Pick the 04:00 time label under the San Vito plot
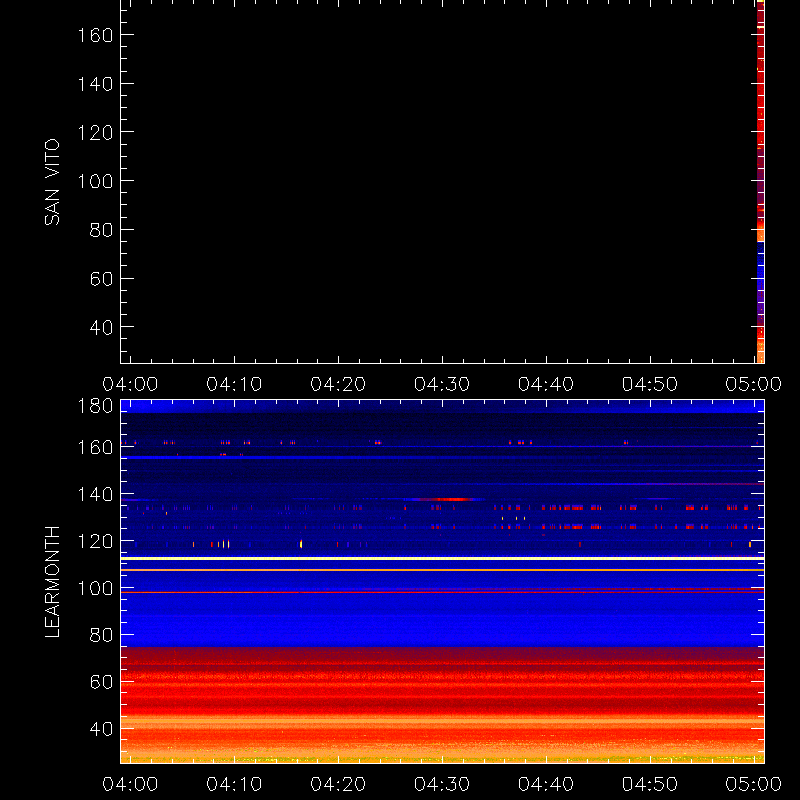 (130, 384)
